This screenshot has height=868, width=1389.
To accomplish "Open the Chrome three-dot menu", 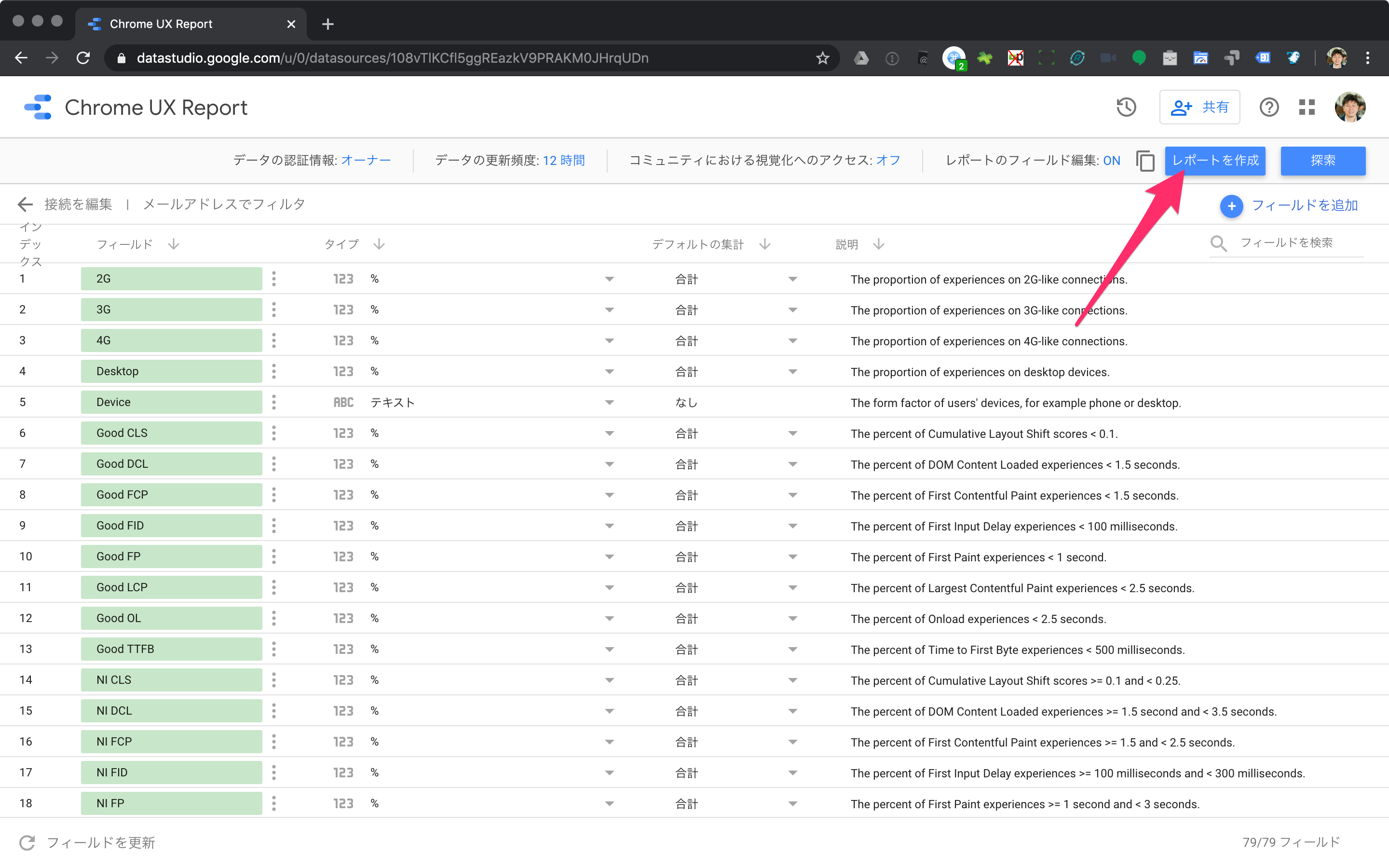I will (x=1368, y=58).
